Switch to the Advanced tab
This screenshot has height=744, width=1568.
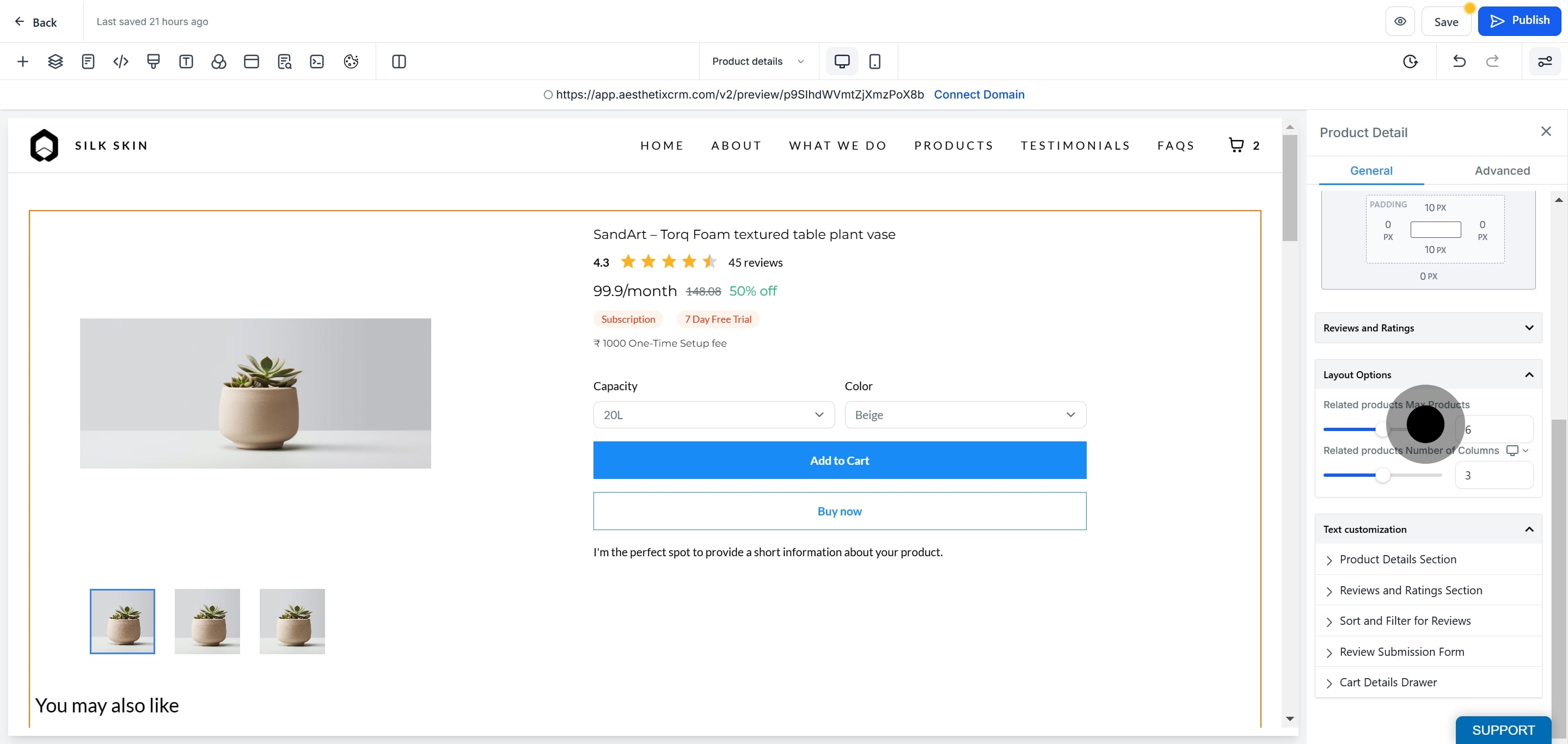pos(1502,171)
